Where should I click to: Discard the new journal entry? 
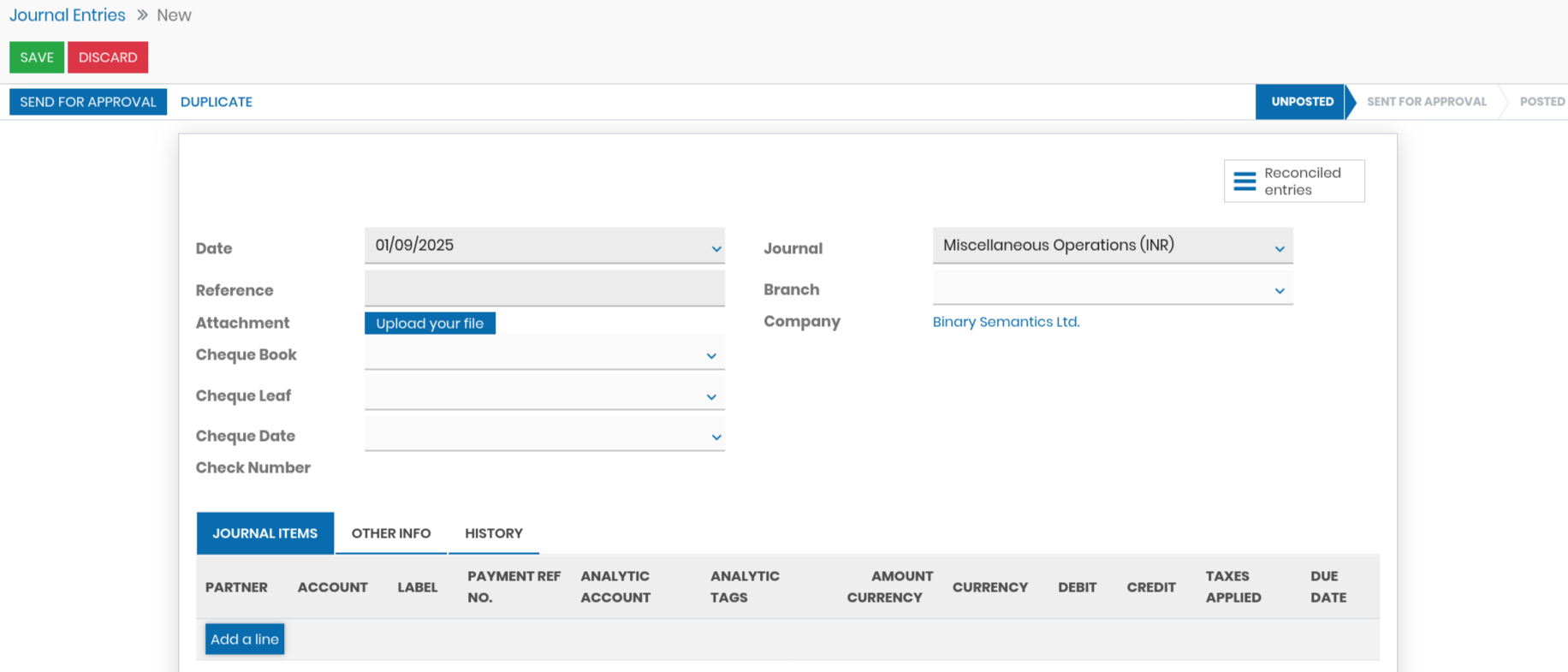tap(108, 57)
